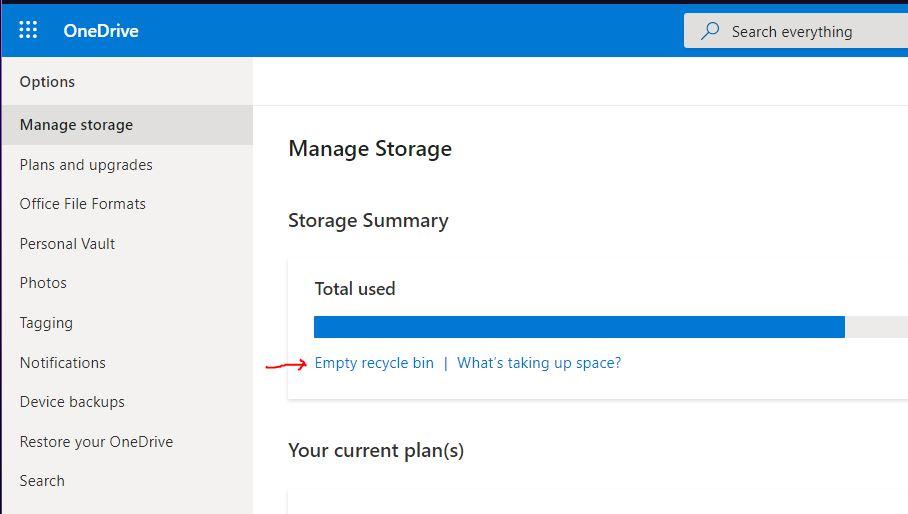Click the Total used storage bar

579,327
